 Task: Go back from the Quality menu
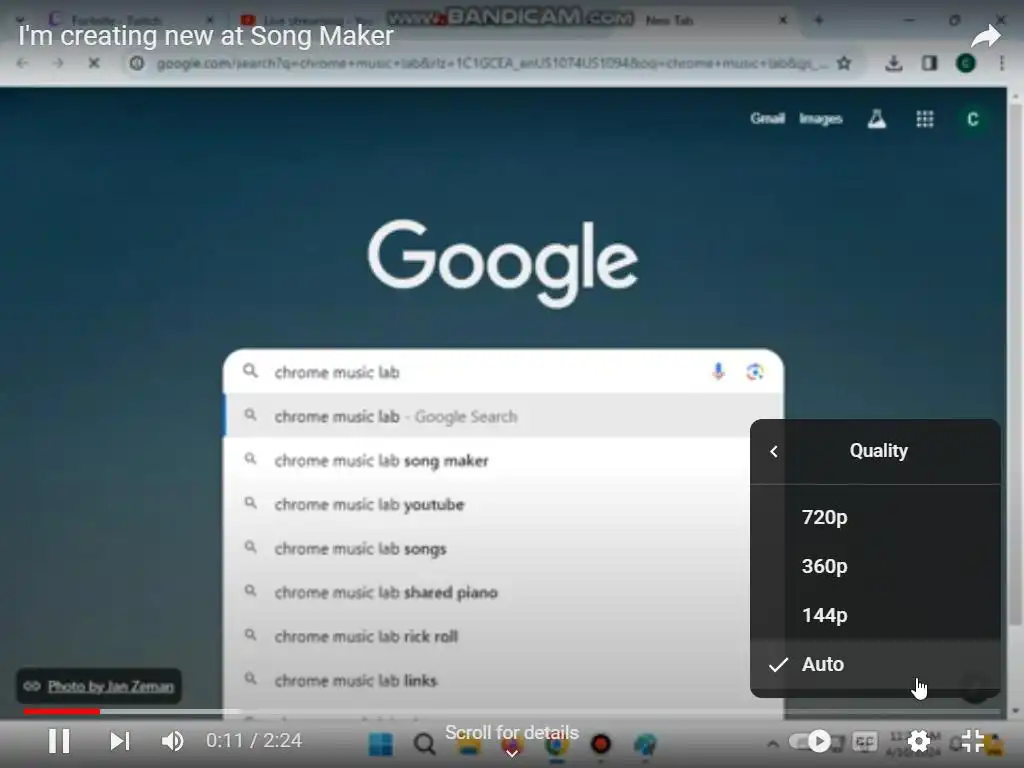point(774,451)
